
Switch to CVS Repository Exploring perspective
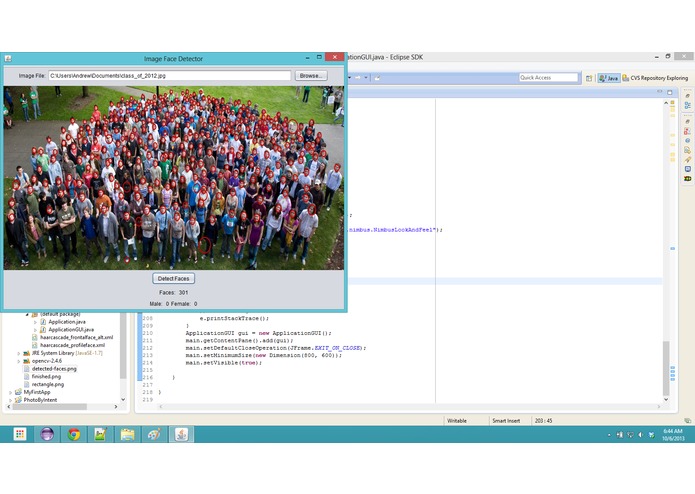click(655, 78)
